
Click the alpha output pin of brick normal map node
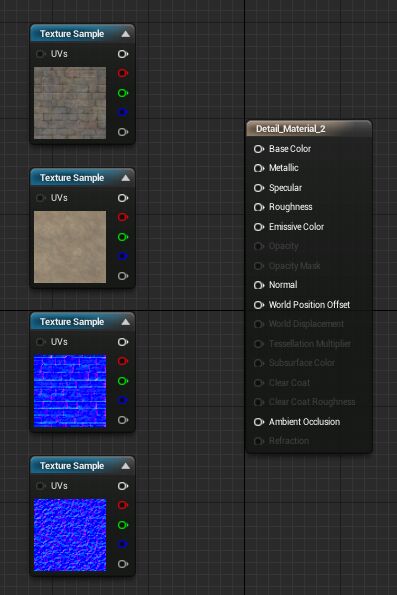(123, 420)
